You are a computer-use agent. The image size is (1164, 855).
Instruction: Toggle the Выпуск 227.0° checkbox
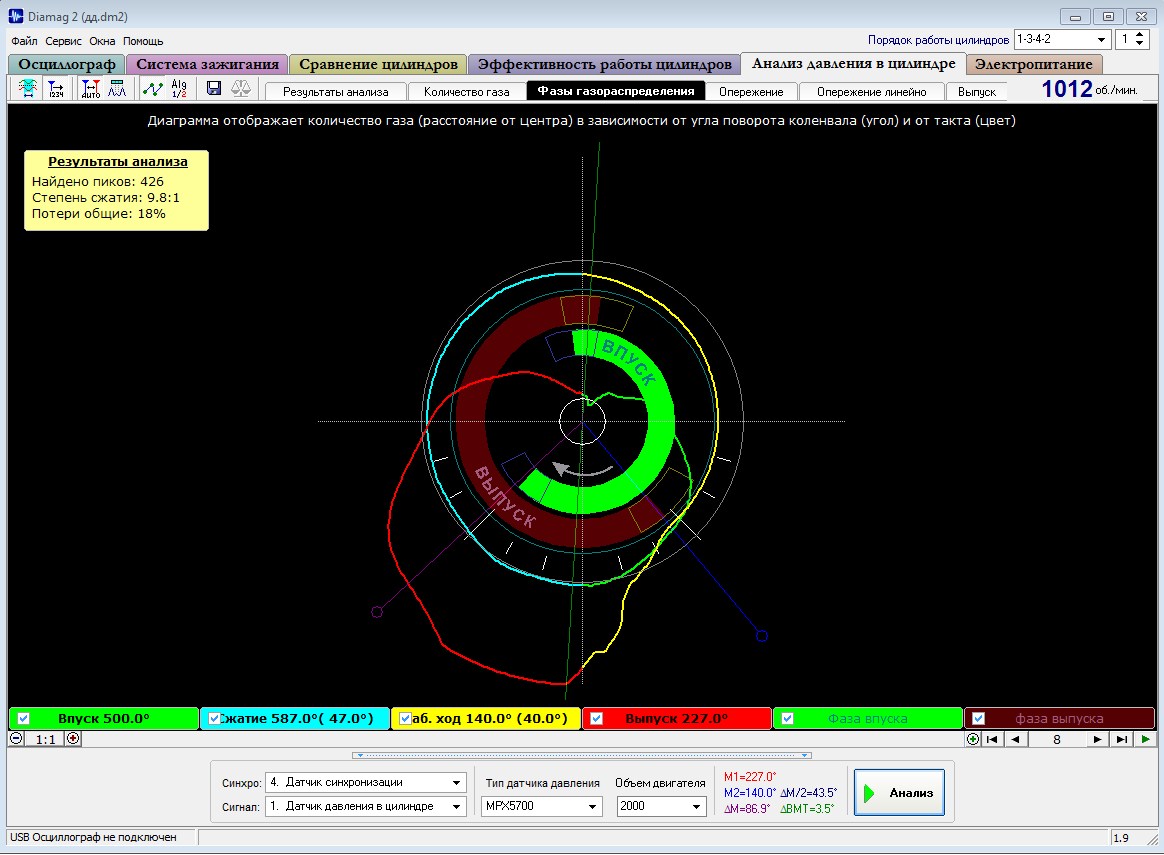[596, 718]
